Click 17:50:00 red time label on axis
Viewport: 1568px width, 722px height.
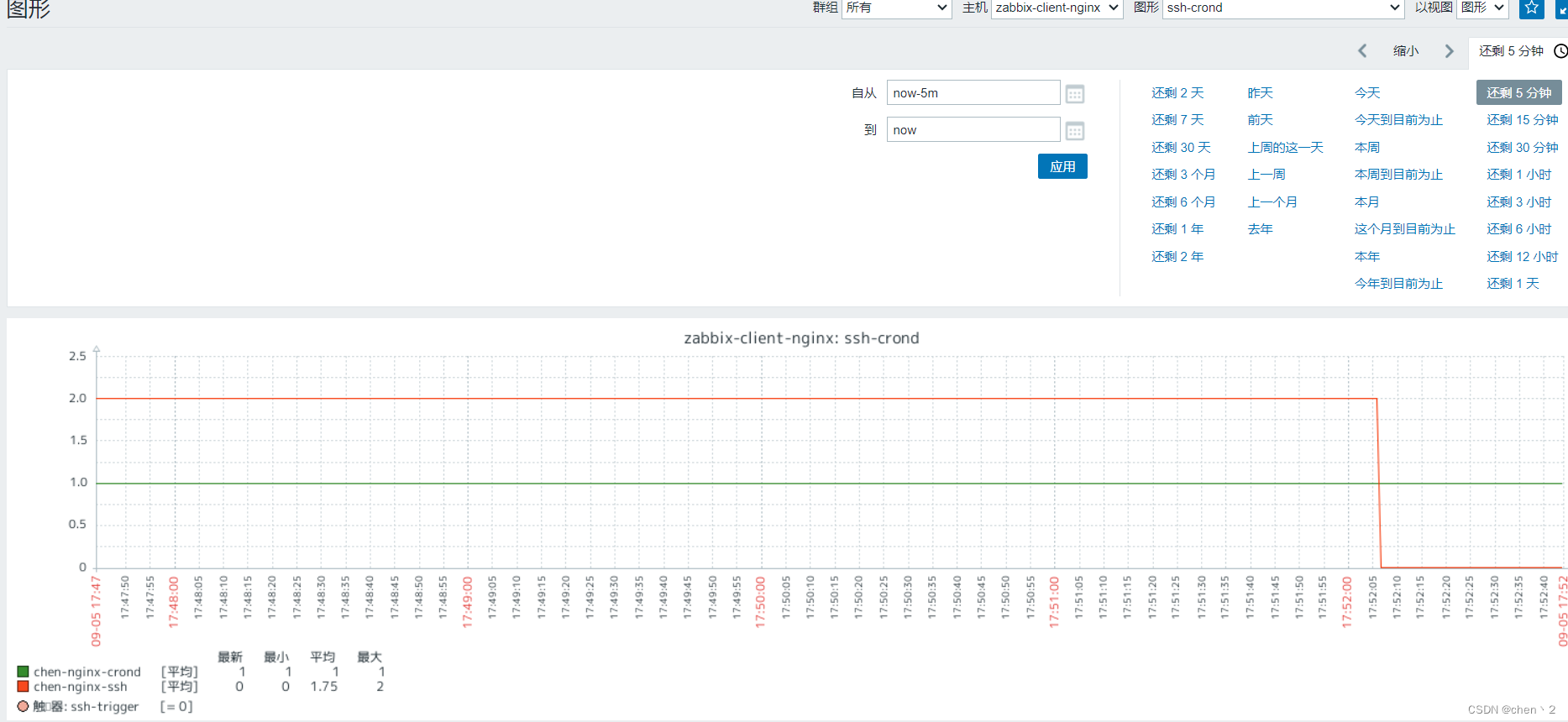point(760,602)
